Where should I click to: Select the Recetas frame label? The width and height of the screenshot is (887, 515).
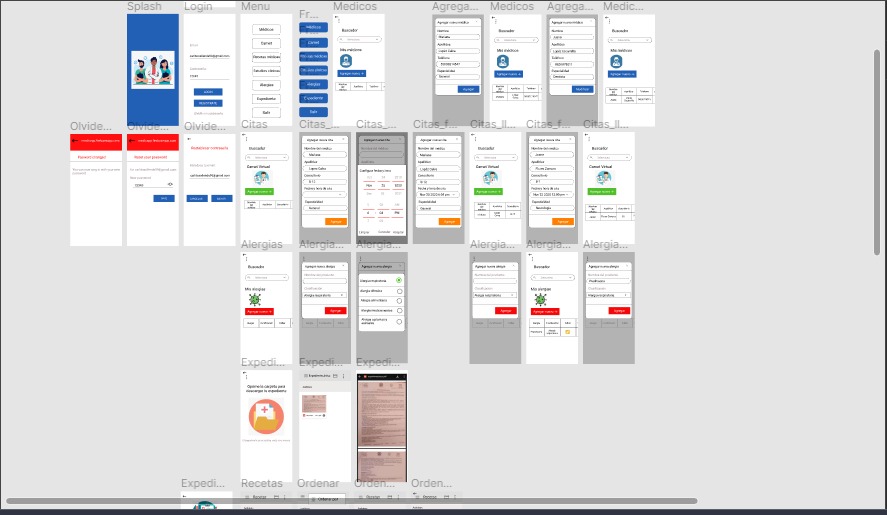pos(261,483)
